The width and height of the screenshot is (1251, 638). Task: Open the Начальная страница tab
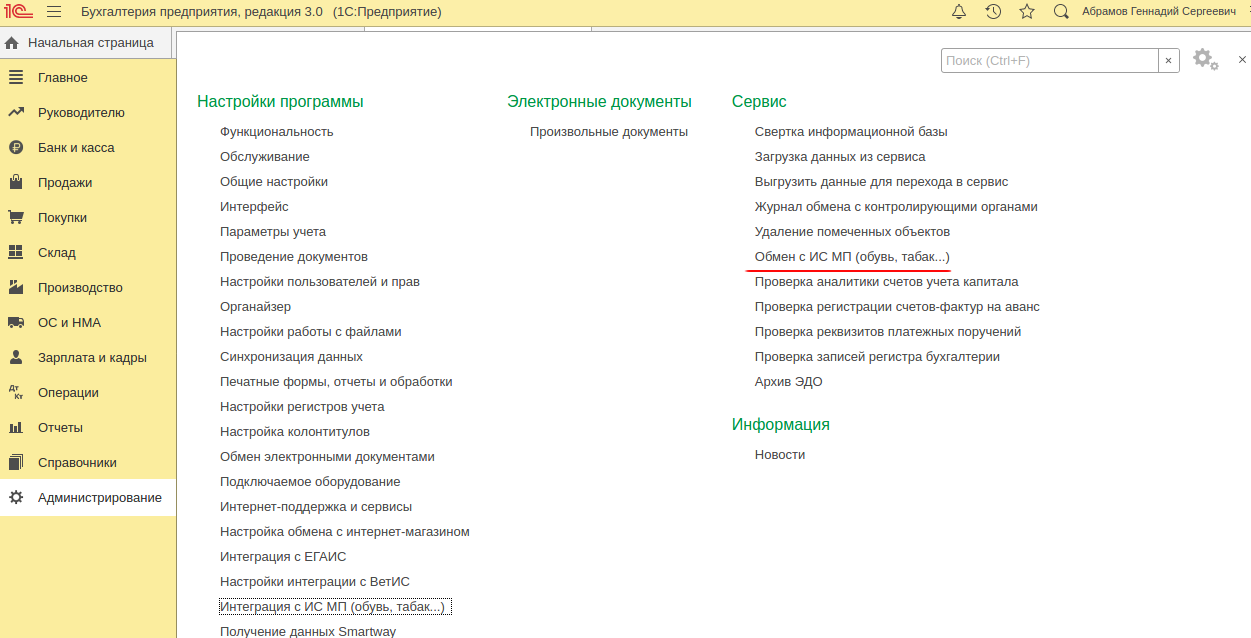click(87, 43)
